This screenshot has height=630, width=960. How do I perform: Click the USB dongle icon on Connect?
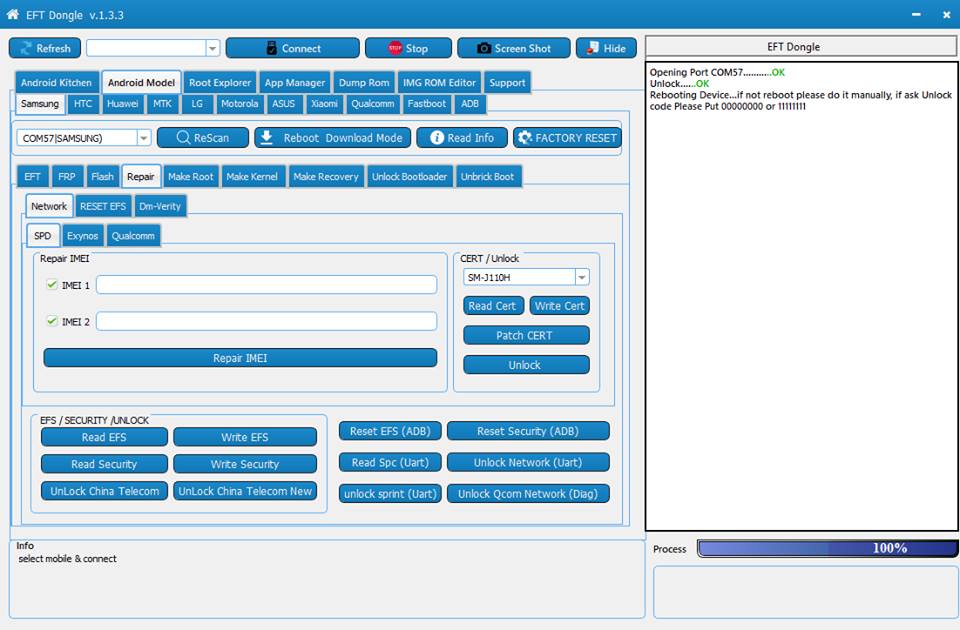pyautogui.click(x=272, y=48)
